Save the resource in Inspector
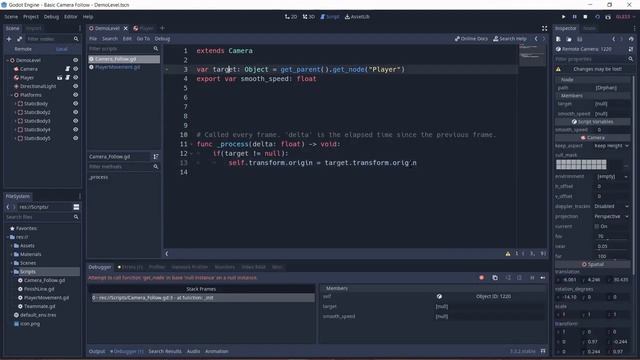 pos(579,39)
